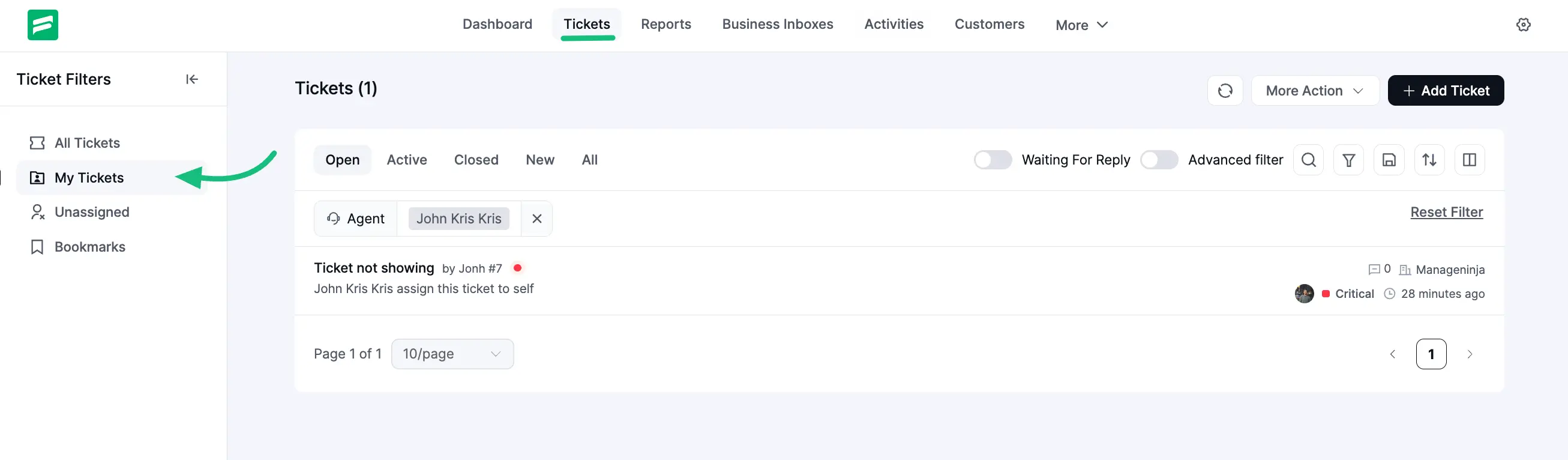Click the red Critical priority dot
1568x460 pixels.
(x=1326, y=294)
